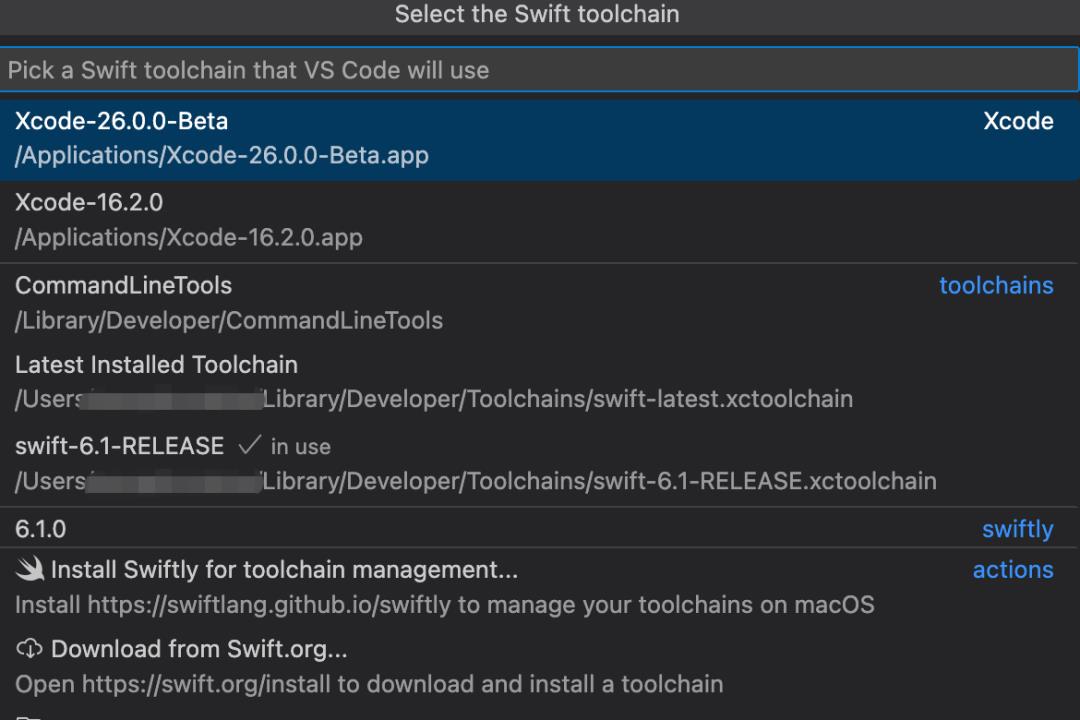Image resolution: width=1080 pixels, height=720 pixels.
Task: Click the 'in use' label text
Action: pyautogui.click(x=300, y=446)
